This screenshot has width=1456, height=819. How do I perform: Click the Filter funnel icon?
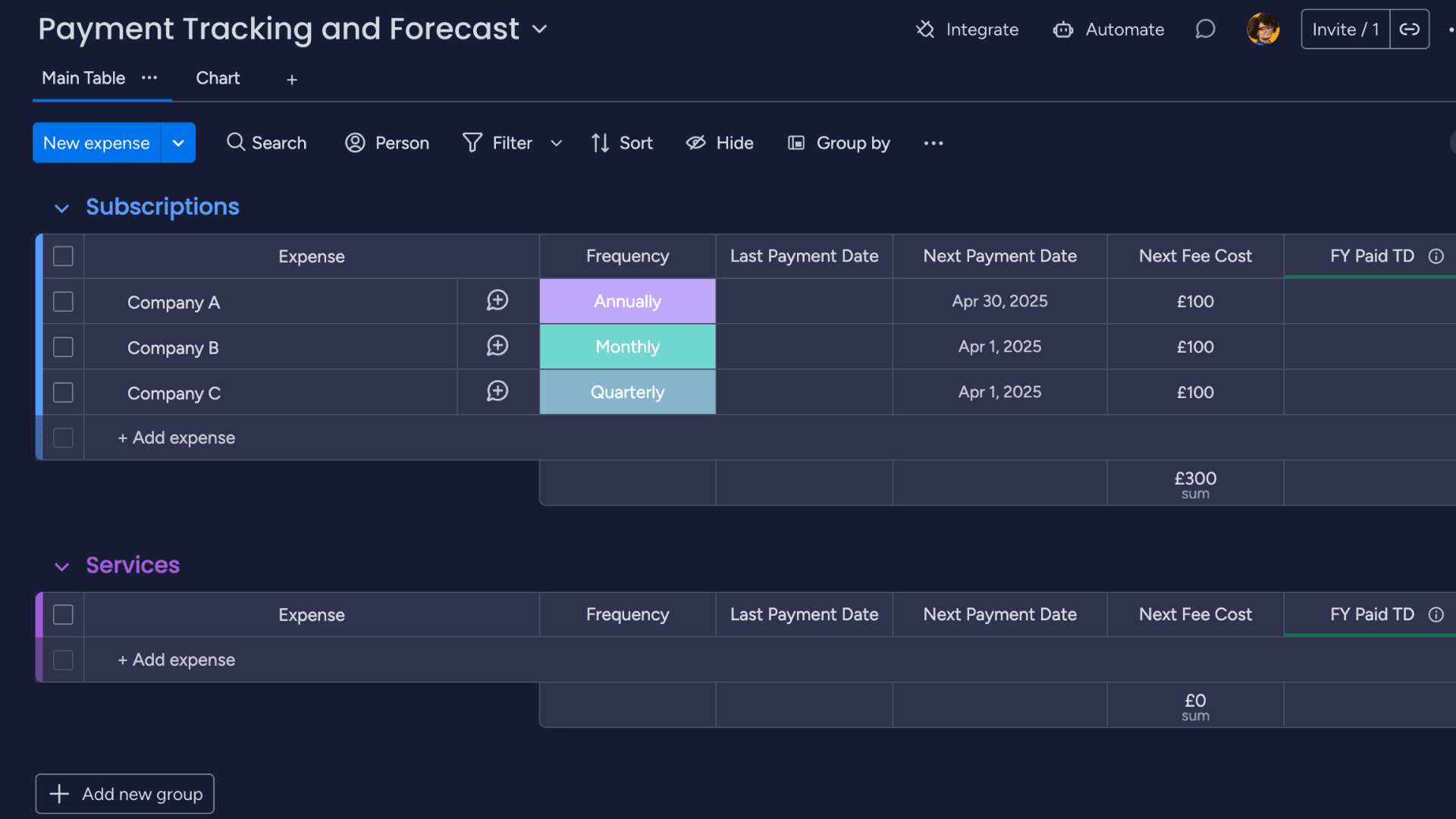tap(472, 143)
